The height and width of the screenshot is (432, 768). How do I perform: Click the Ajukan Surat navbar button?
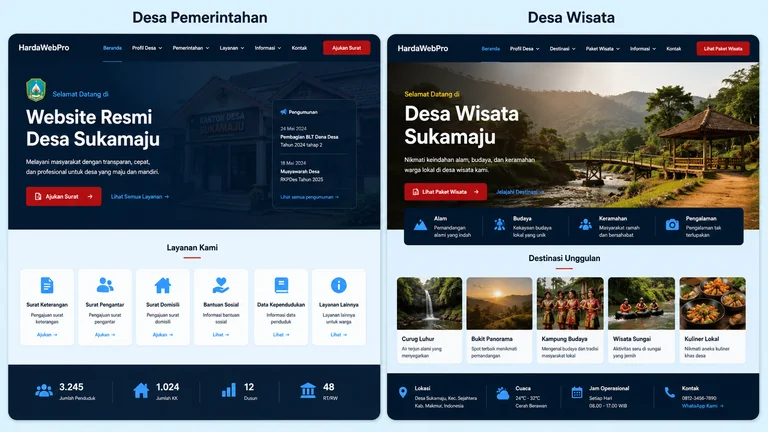[347, 48]
